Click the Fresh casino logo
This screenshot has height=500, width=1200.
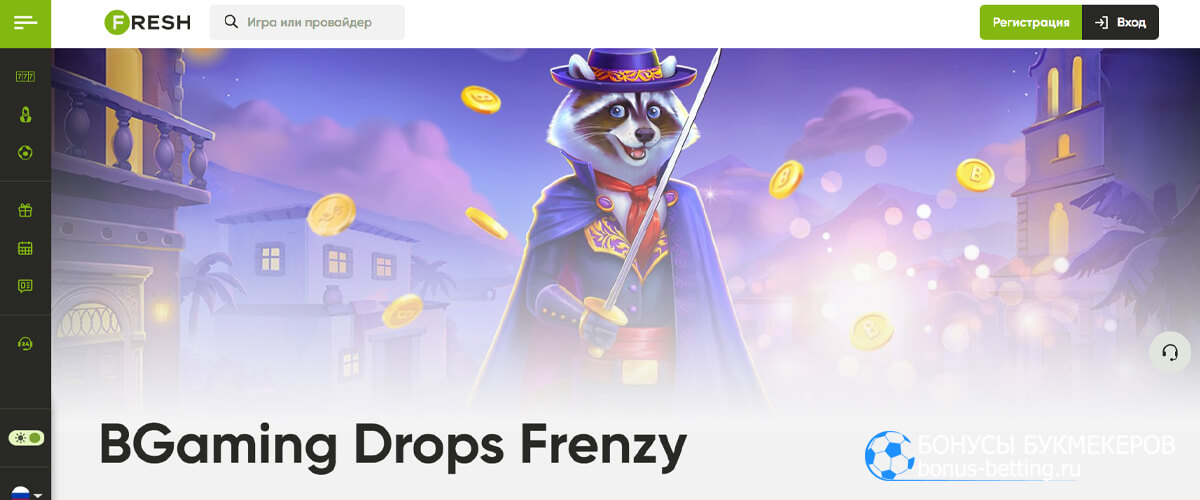pyautogui.click(x=147, y=22)
